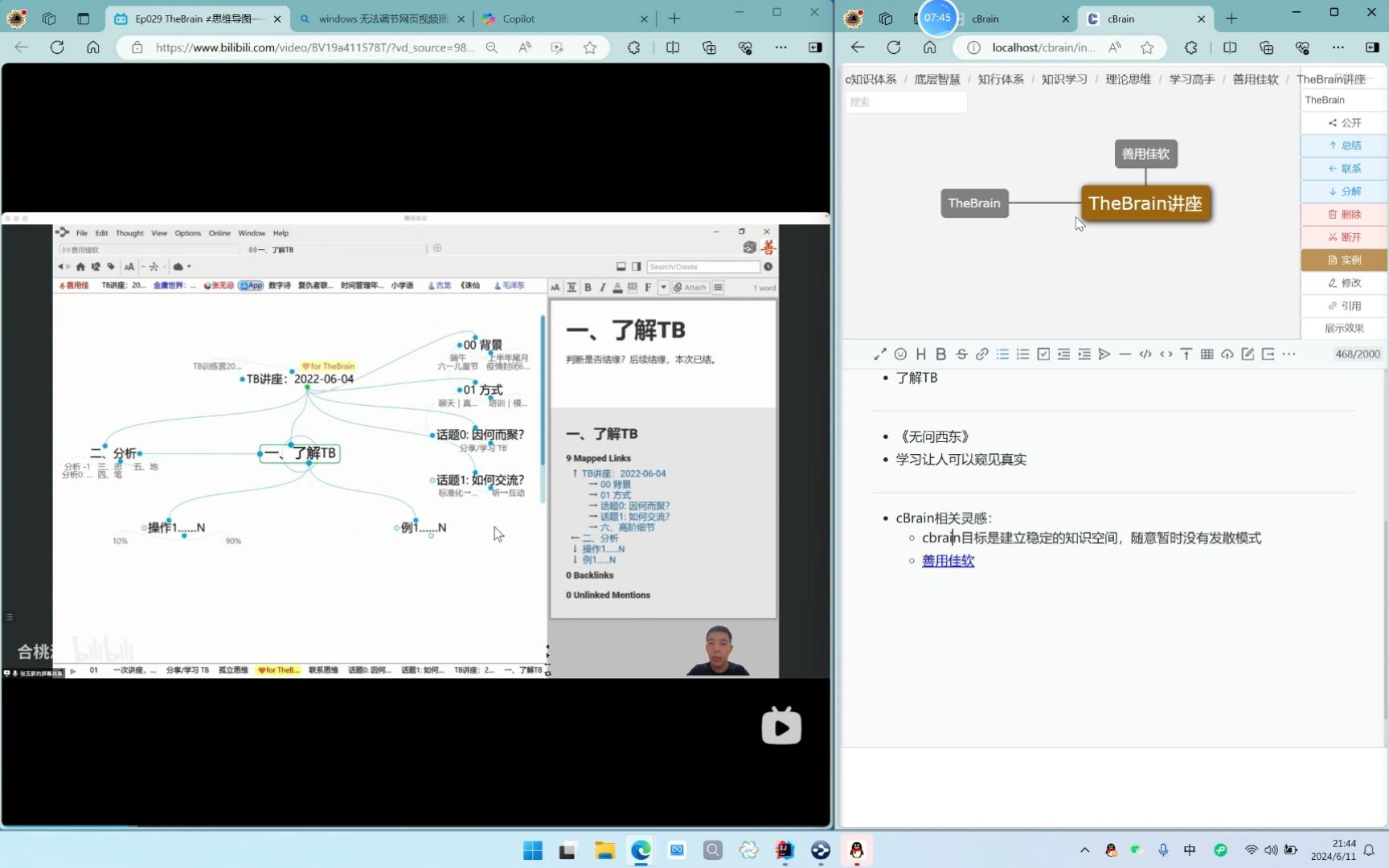
Task: Click the 总结 summarize button
Action: [x=1344, y=145]
